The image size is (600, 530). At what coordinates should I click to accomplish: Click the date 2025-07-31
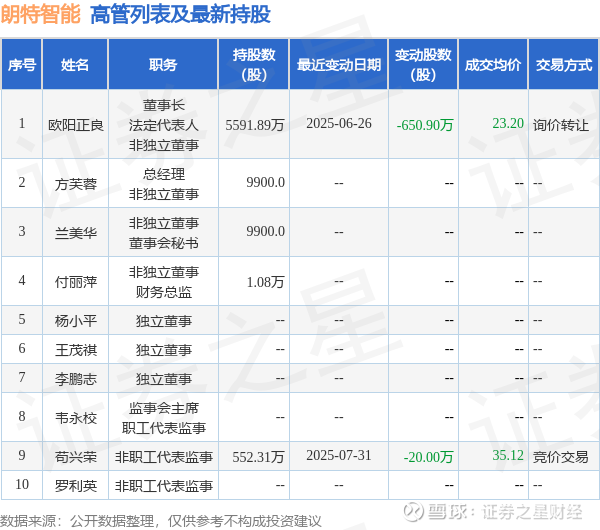pos(339,455)
